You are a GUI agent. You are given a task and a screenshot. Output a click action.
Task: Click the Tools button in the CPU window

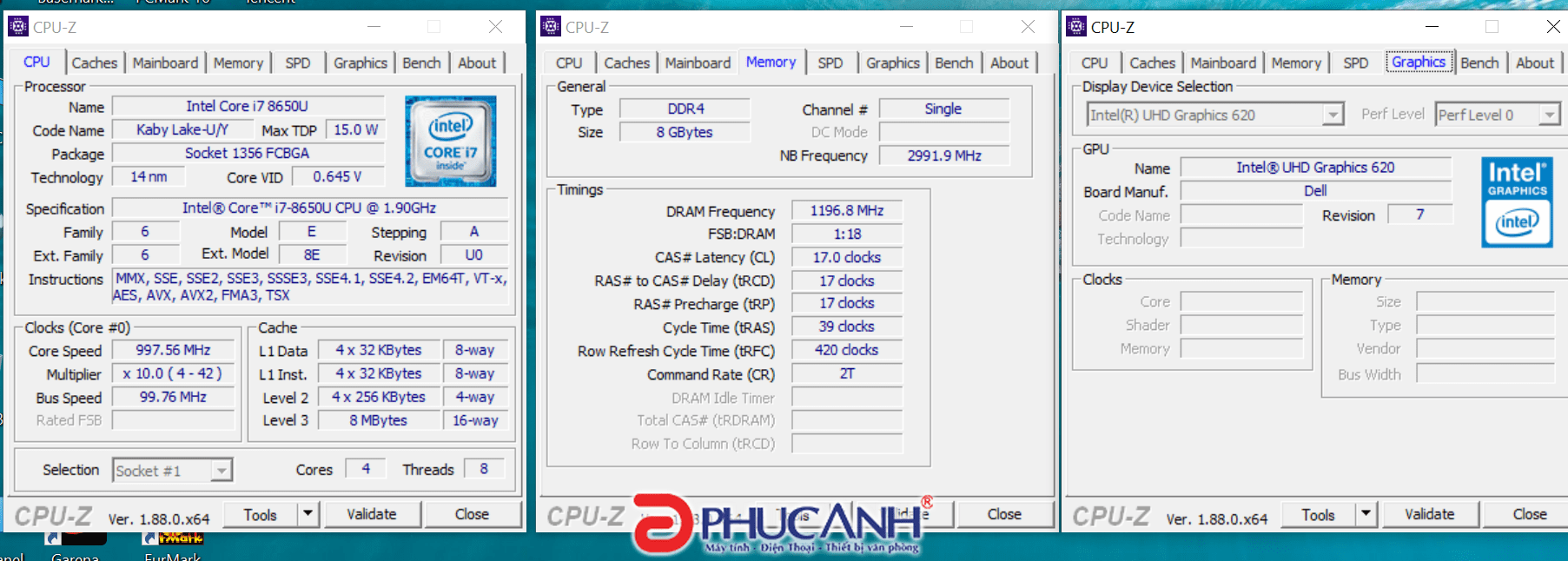tap(260, 514)
